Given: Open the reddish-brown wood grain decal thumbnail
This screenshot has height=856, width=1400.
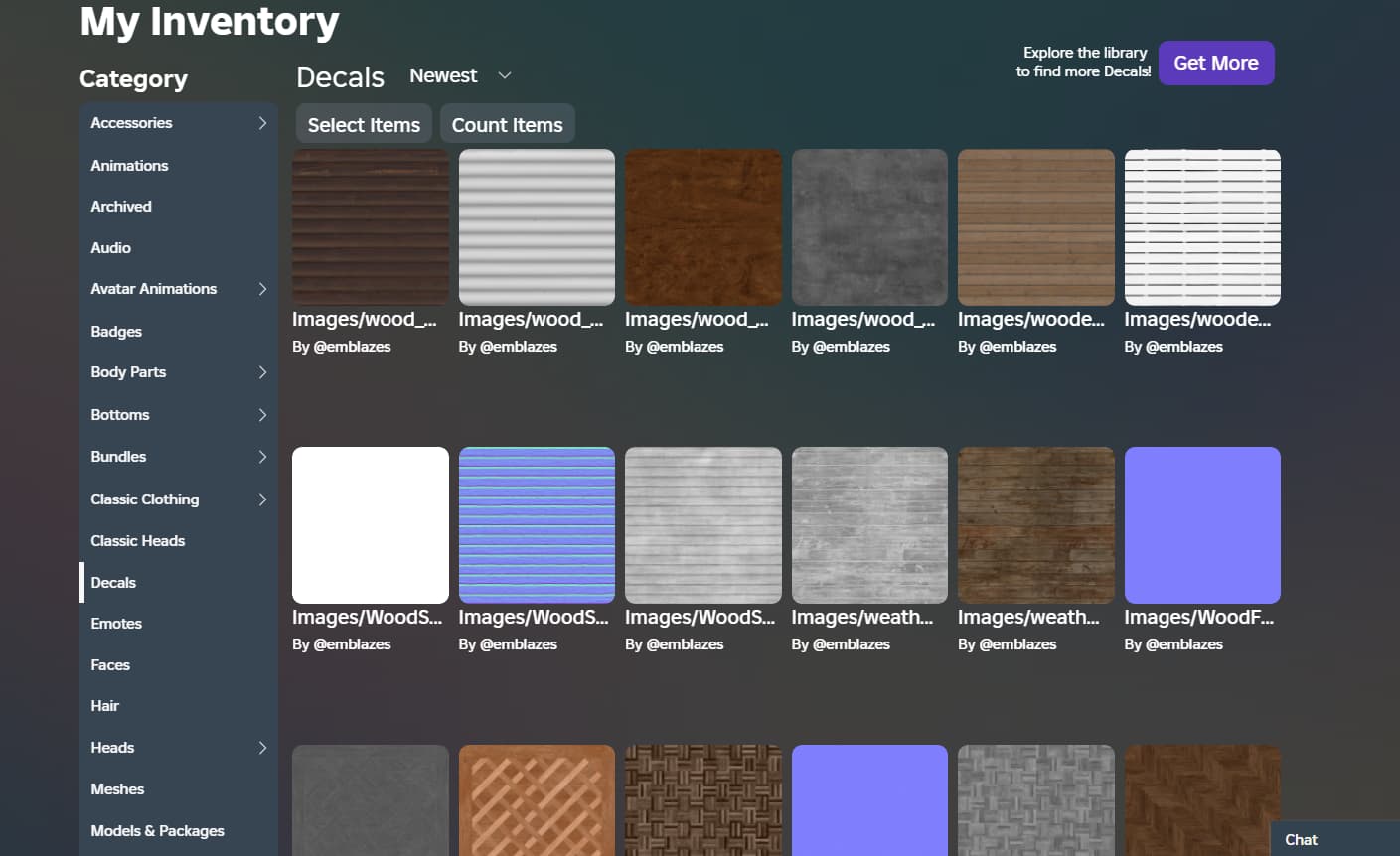Looking at the screenshot, I should click(x=703, y=227).
